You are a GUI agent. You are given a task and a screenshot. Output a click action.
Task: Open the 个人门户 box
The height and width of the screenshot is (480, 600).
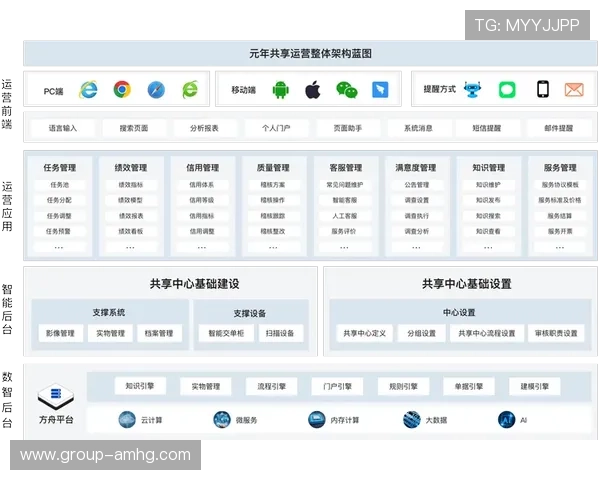click(x=276, y=128)
